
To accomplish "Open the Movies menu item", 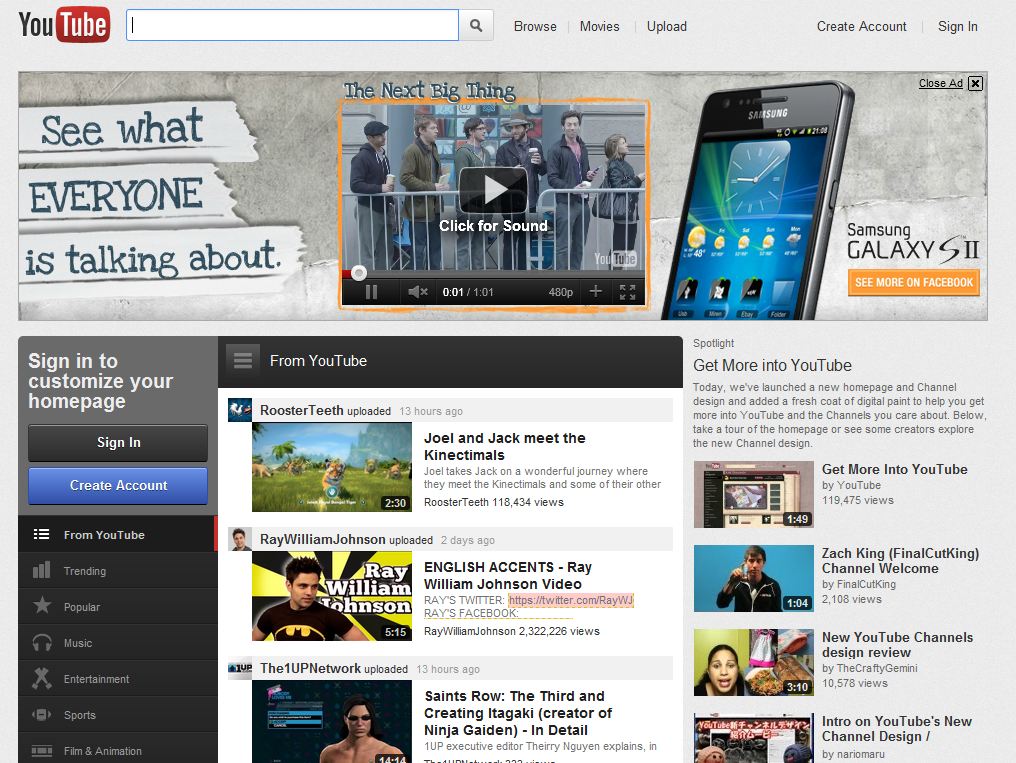I will [x=599, y=26].
